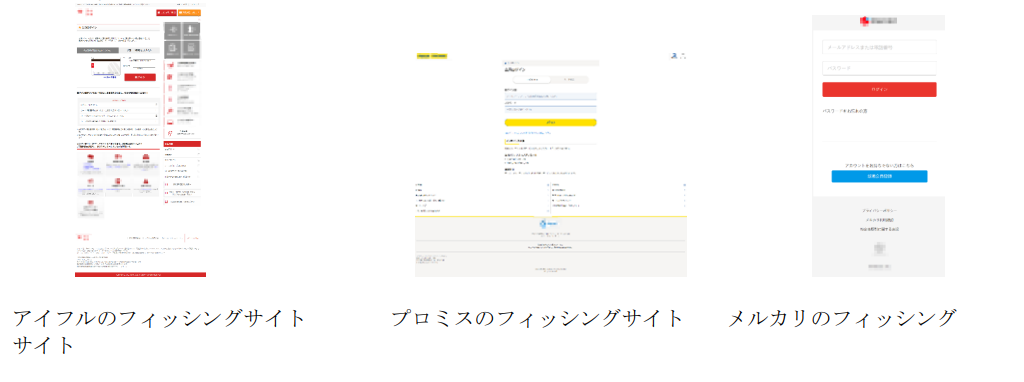Screen dimensions: 1024x382
Task: Click the caption メルカリのフィッシング
Action: click(842, 319)
